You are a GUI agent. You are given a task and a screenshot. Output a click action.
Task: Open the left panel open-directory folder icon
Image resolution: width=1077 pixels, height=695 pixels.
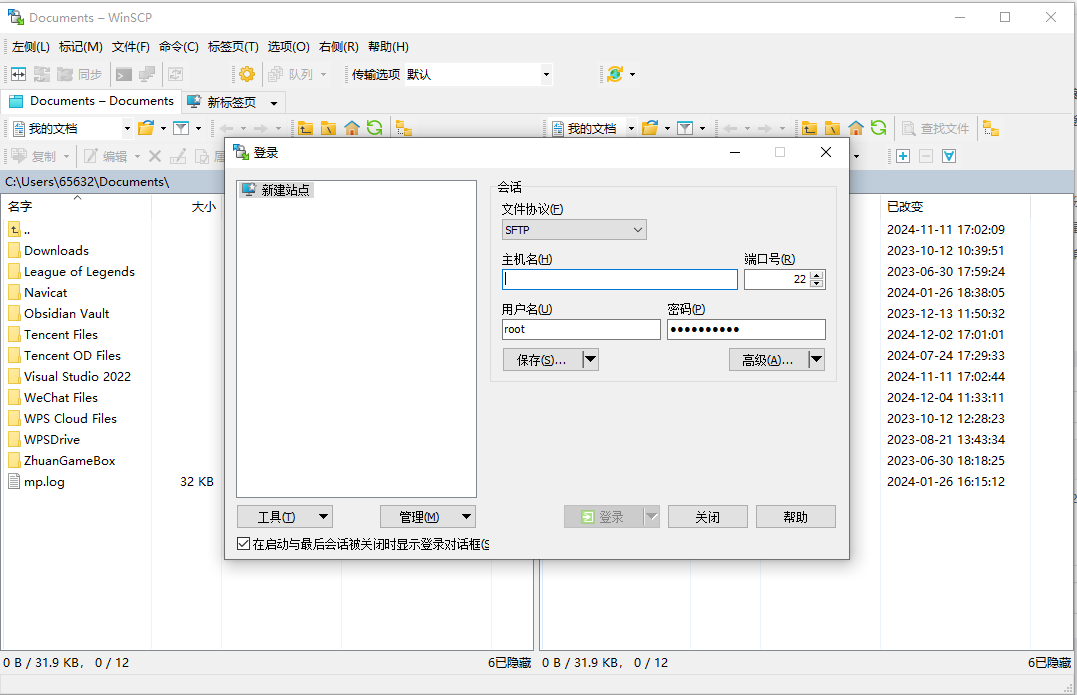click(x=146, y=128)
